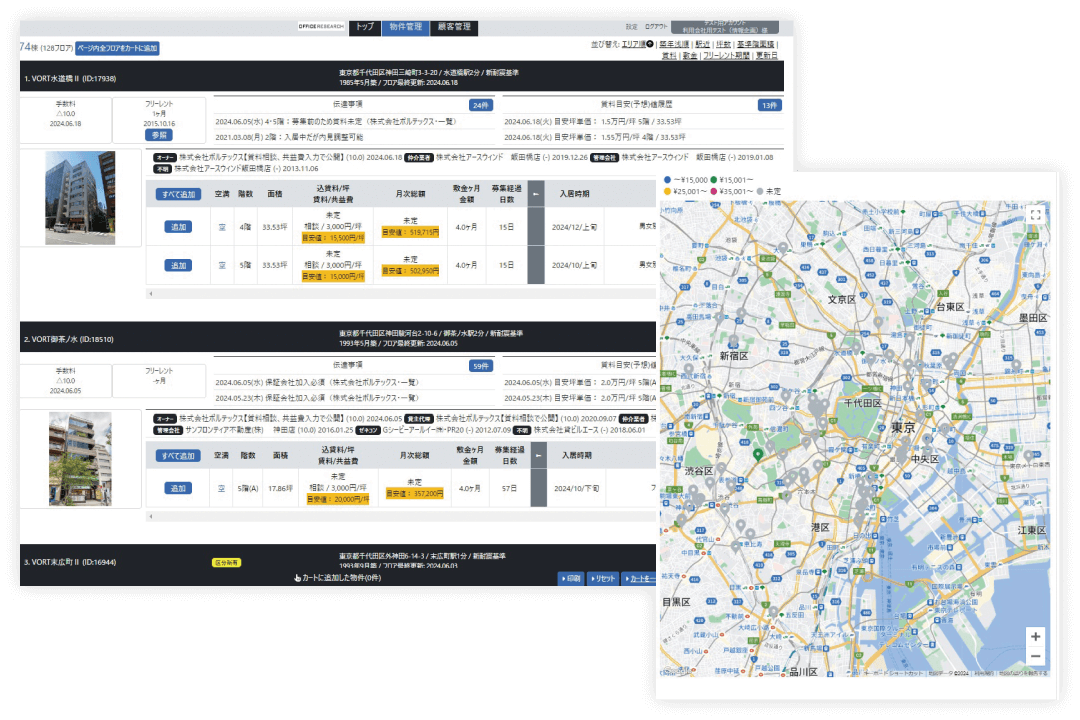Sort by エリア順
The width and height of the screenshot is (1080, 720).
[x=634, y=44]
